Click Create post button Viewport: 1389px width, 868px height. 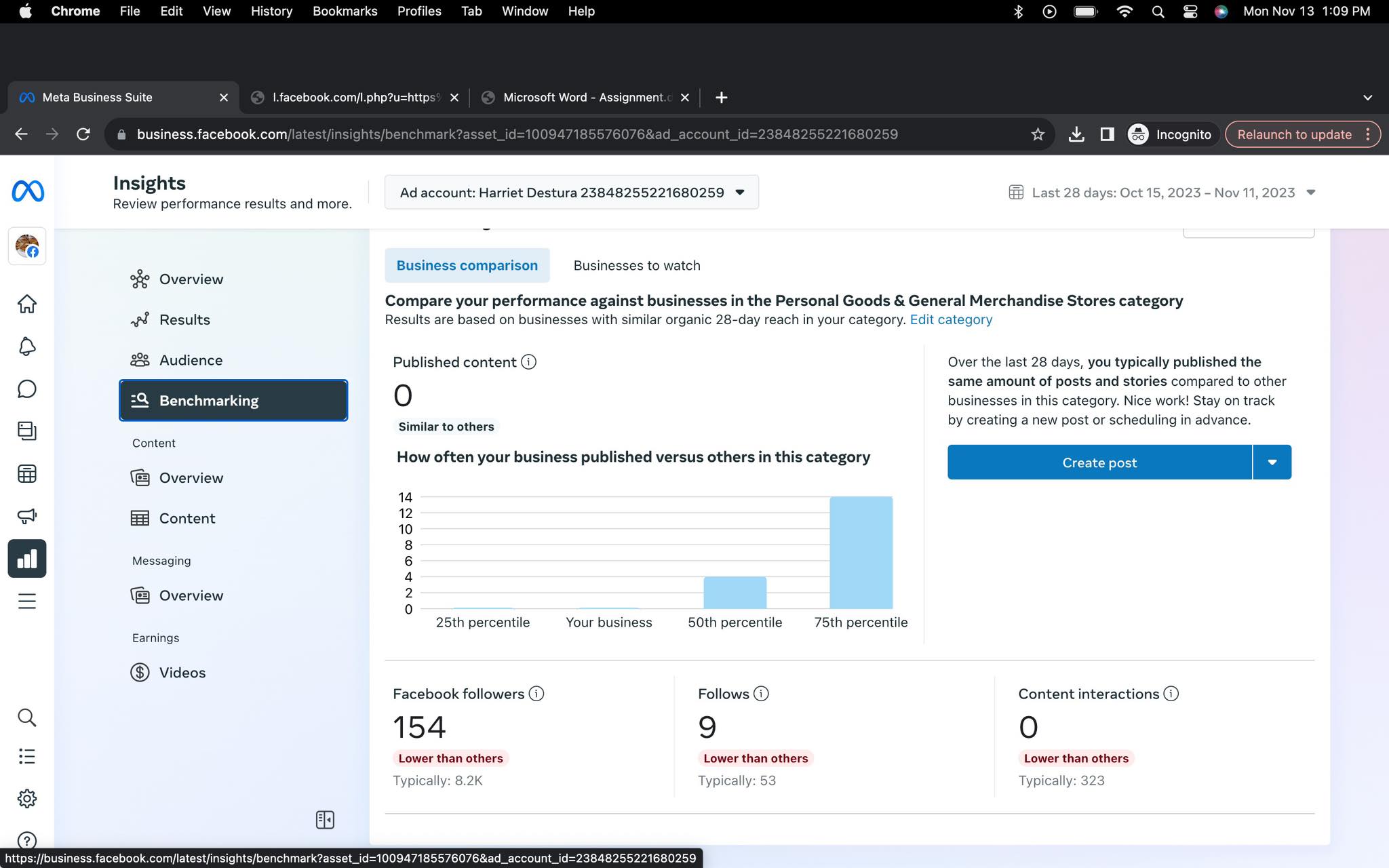click(x=1099, y=462)
